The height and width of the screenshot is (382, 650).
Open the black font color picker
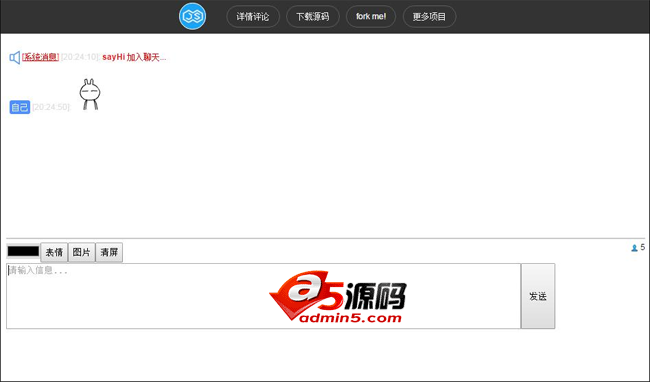click(23, 251)
